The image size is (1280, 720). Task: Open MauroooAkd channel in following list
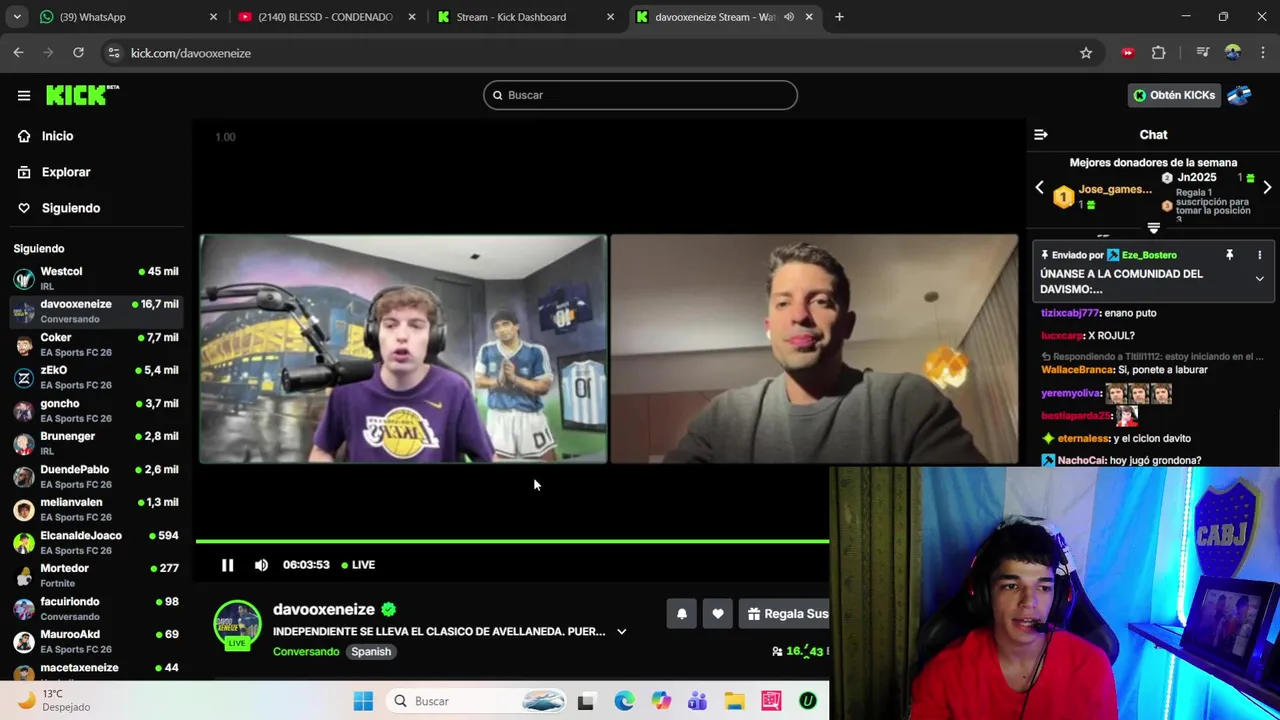(96, 641)
